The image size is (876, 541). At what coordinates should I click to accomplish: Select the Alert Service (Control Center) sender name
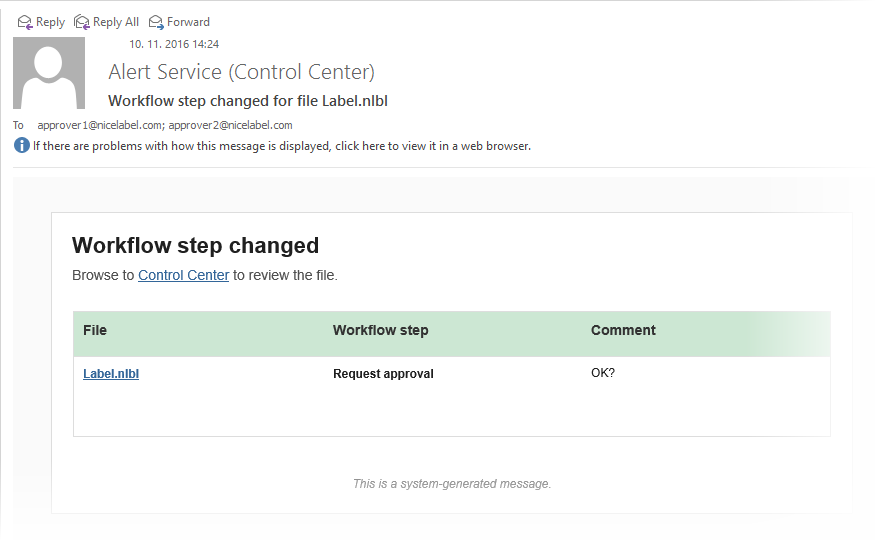click(x=241, y=72)
